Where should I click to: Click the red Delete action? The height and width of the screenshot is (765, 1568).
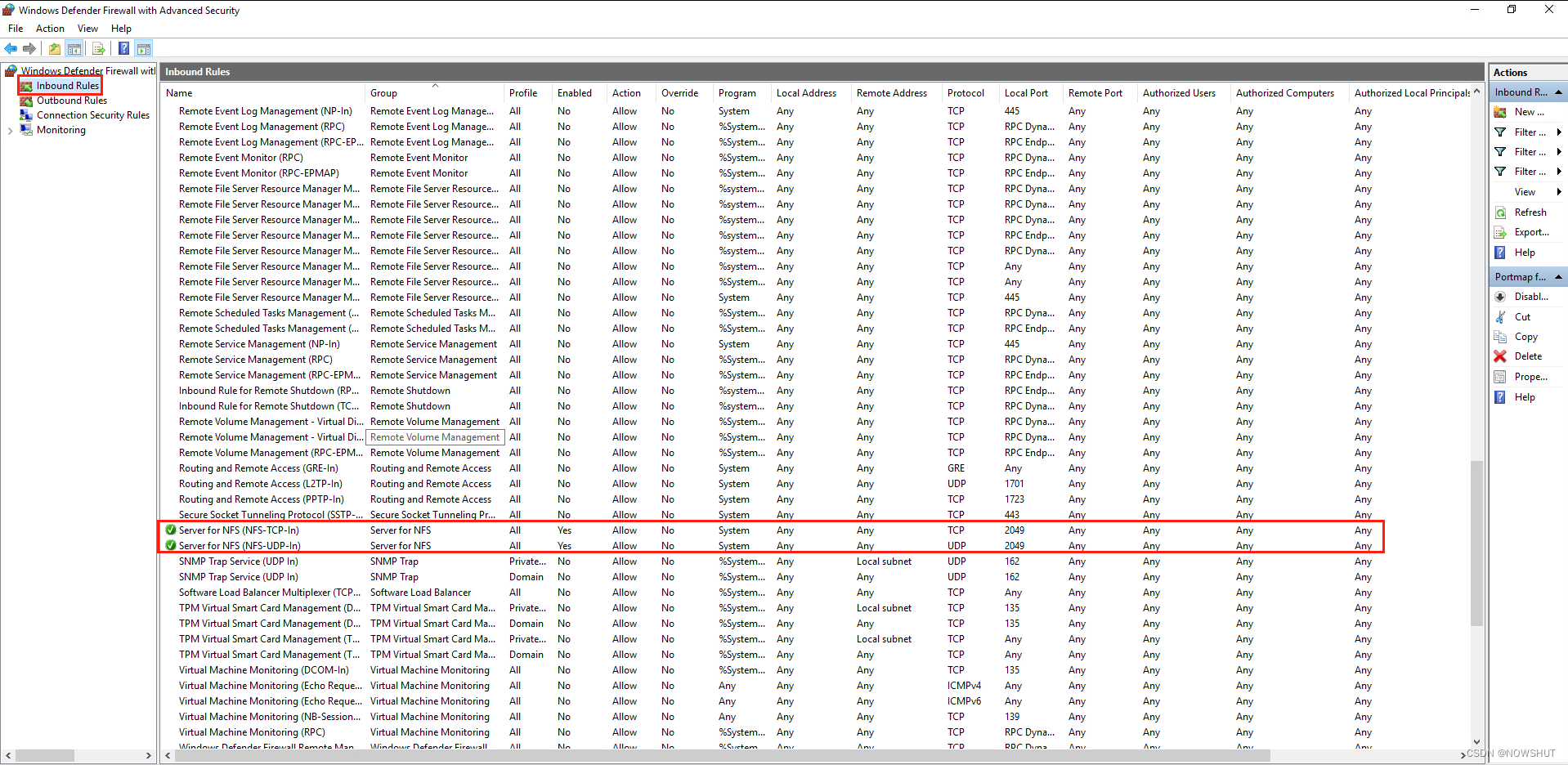[1527, 356]
